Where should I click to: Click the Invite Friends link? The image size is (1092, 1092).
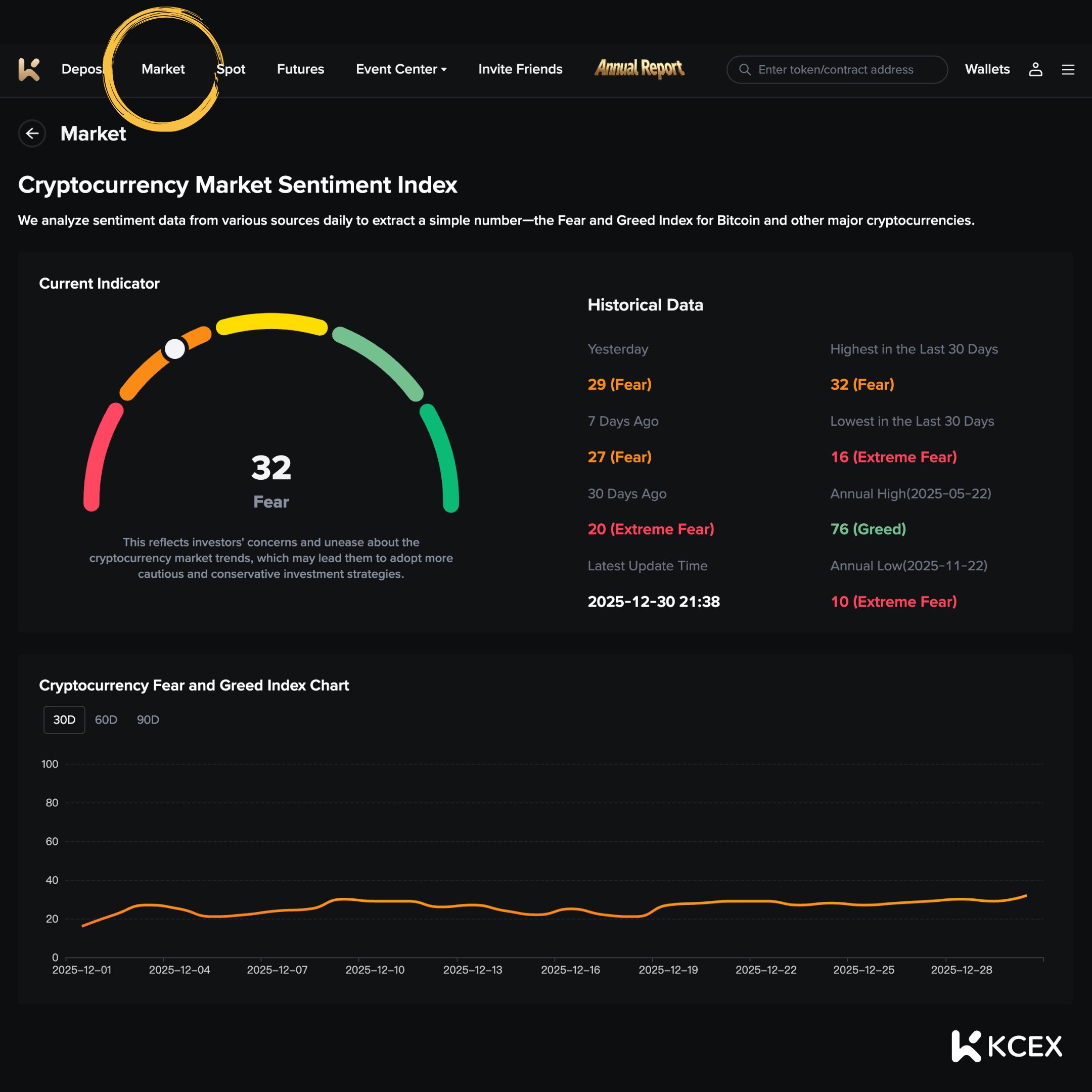tap(520, 69)
